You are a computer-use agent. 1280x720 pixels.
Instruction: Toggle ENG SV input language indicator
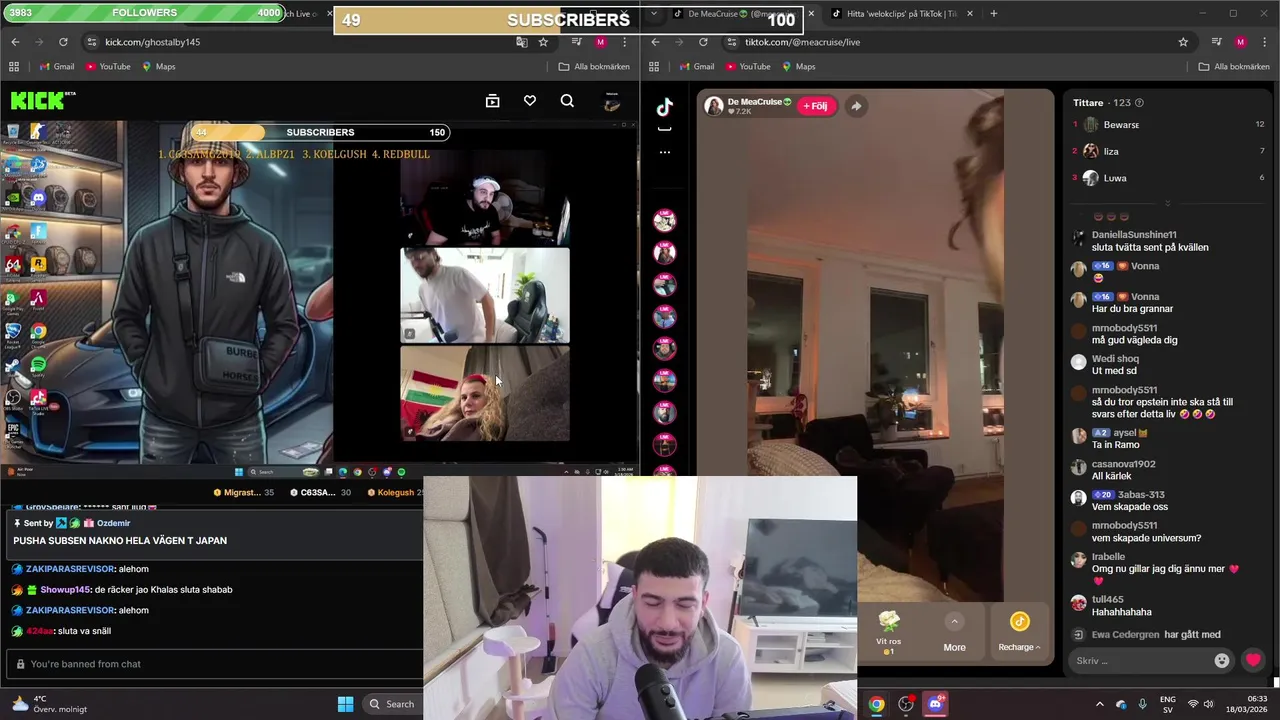pyautogui.click(x=1167, y=704)
